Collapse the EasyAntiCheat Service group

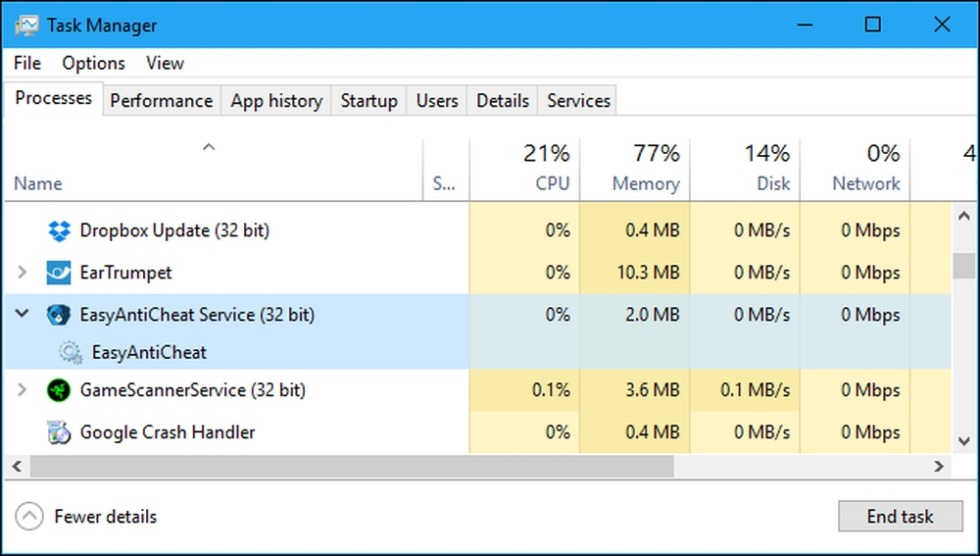23,315
